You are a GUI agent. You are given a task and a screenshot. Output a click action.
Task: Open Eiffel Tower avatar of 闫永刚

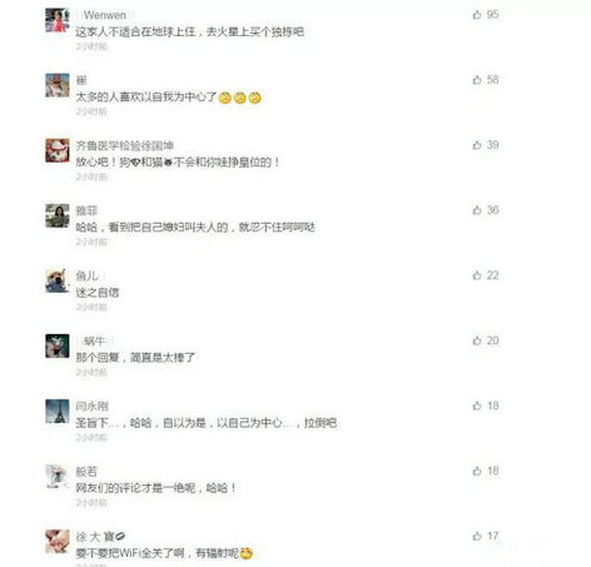[x=57, y=411]
